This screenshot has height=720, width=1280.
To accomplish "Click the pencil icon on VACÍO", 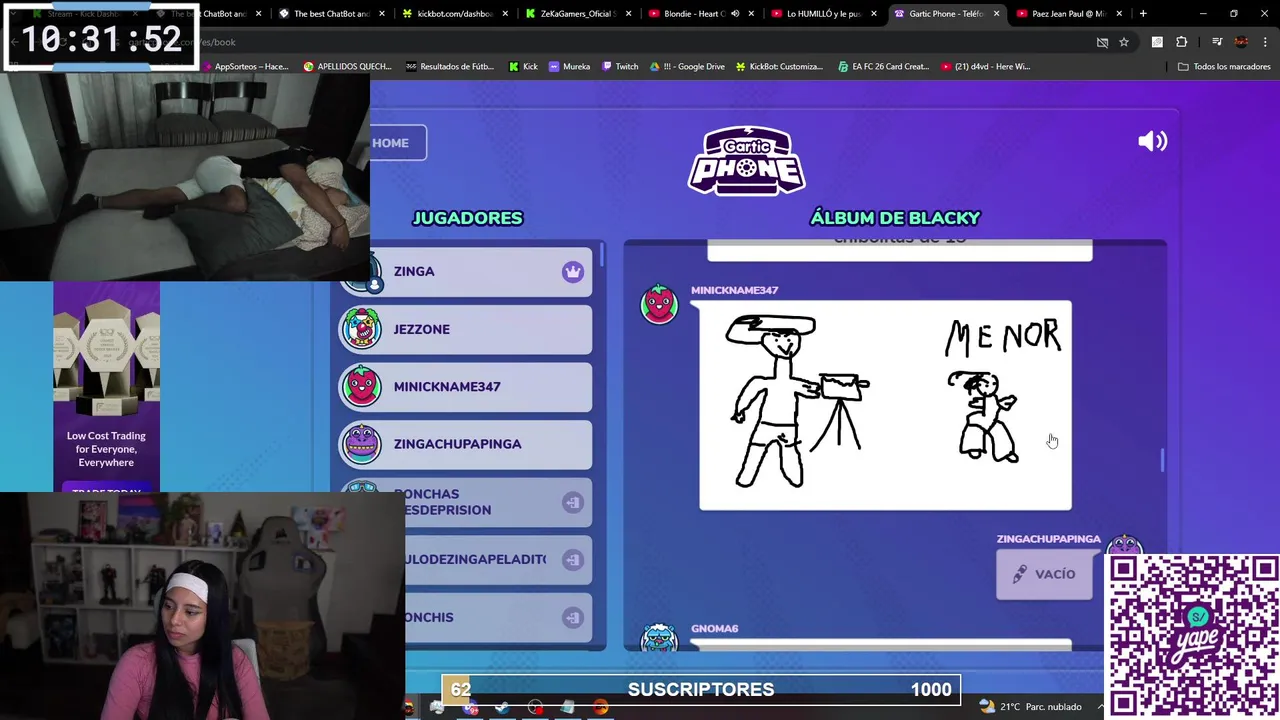I will pos(1019,574).
